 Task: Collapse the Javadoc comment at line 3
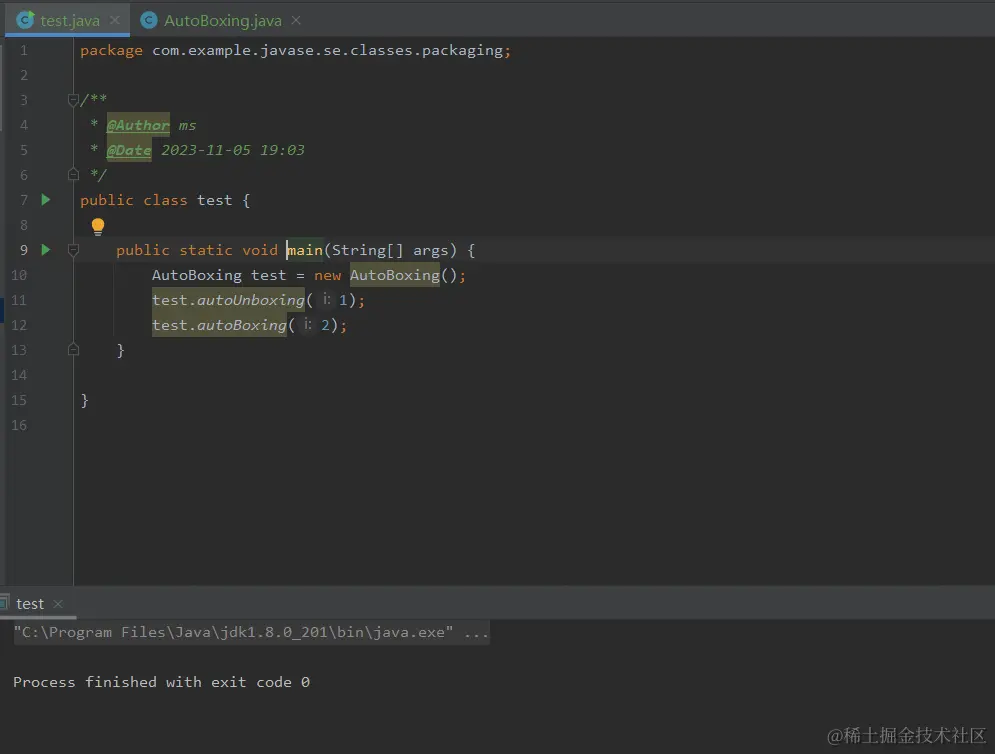(73, 100)
